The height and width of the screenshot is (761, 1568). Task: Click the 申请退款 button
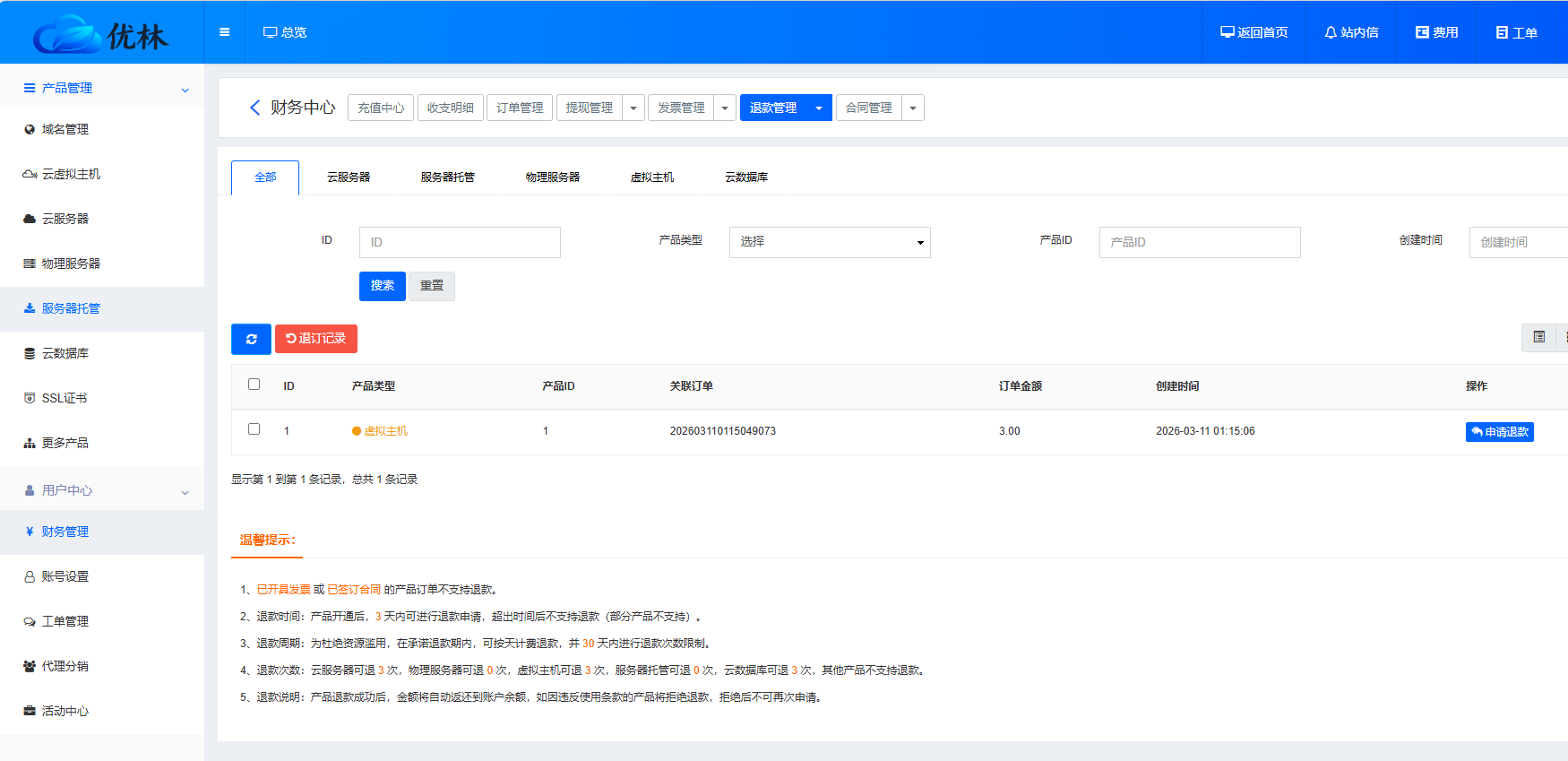(1499, 432)
